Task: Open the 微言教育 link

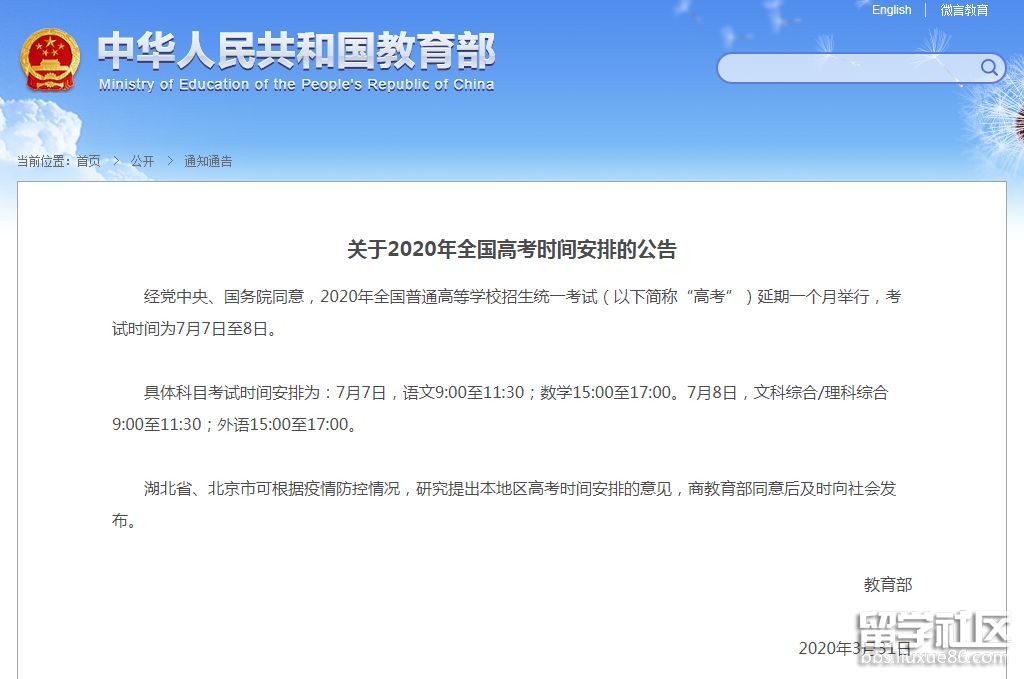Action: [x=964, y=10]
